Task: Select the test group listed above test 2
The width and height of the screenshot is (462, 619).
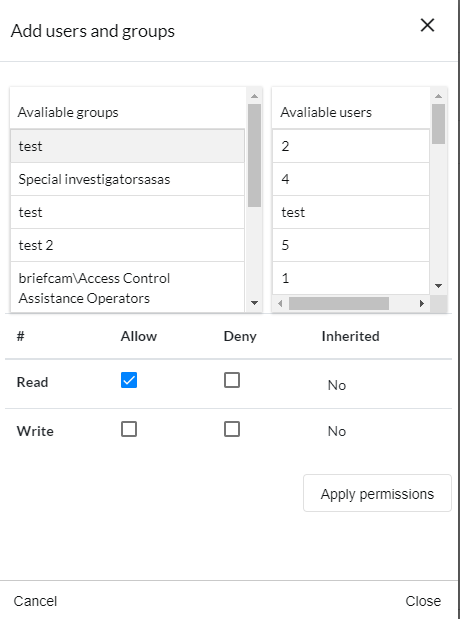Action: [x=128, y=212]
